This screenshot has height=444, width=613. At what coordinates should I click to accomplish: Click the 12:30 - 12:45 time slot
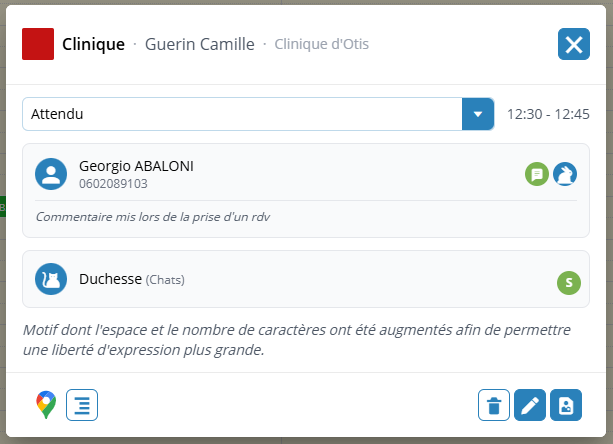pyautogui.click(x=548, y=114)
